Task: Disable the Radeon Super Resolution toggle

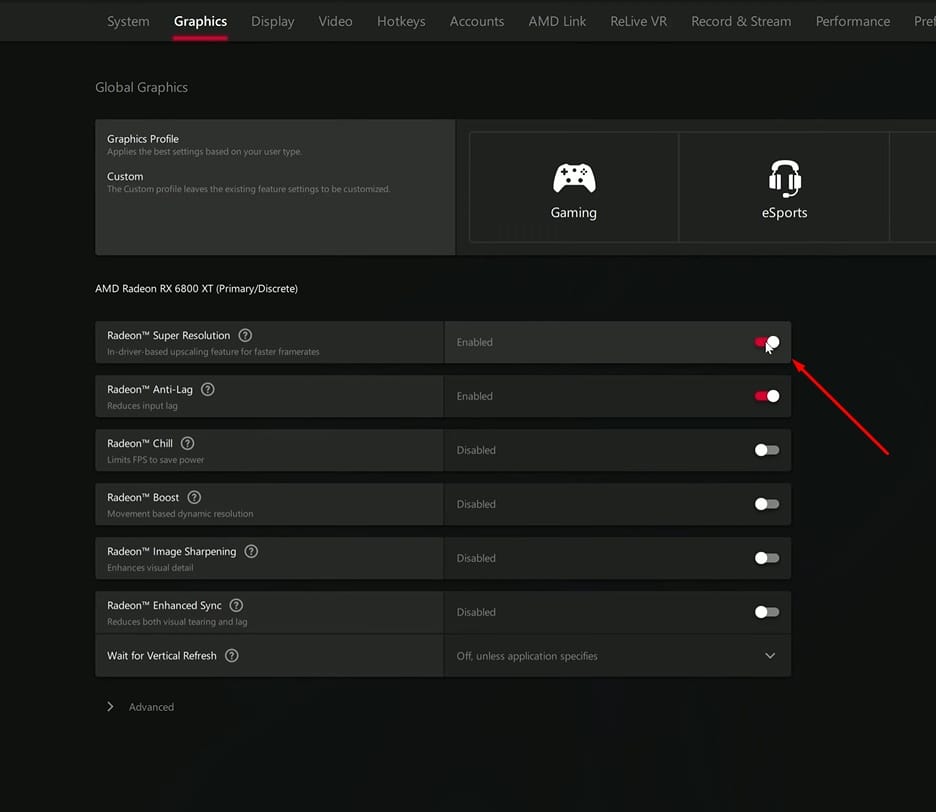Action: [766, 341]
